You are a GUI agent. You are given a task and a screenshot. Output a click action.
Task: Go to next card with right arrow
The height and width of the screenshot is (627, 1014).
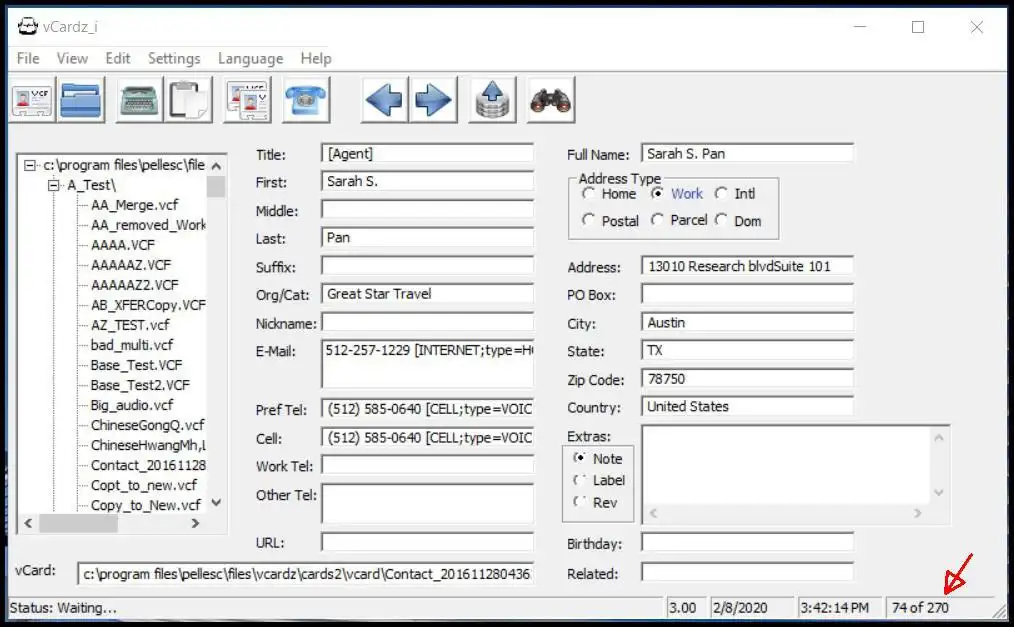[x=433, y=101]
